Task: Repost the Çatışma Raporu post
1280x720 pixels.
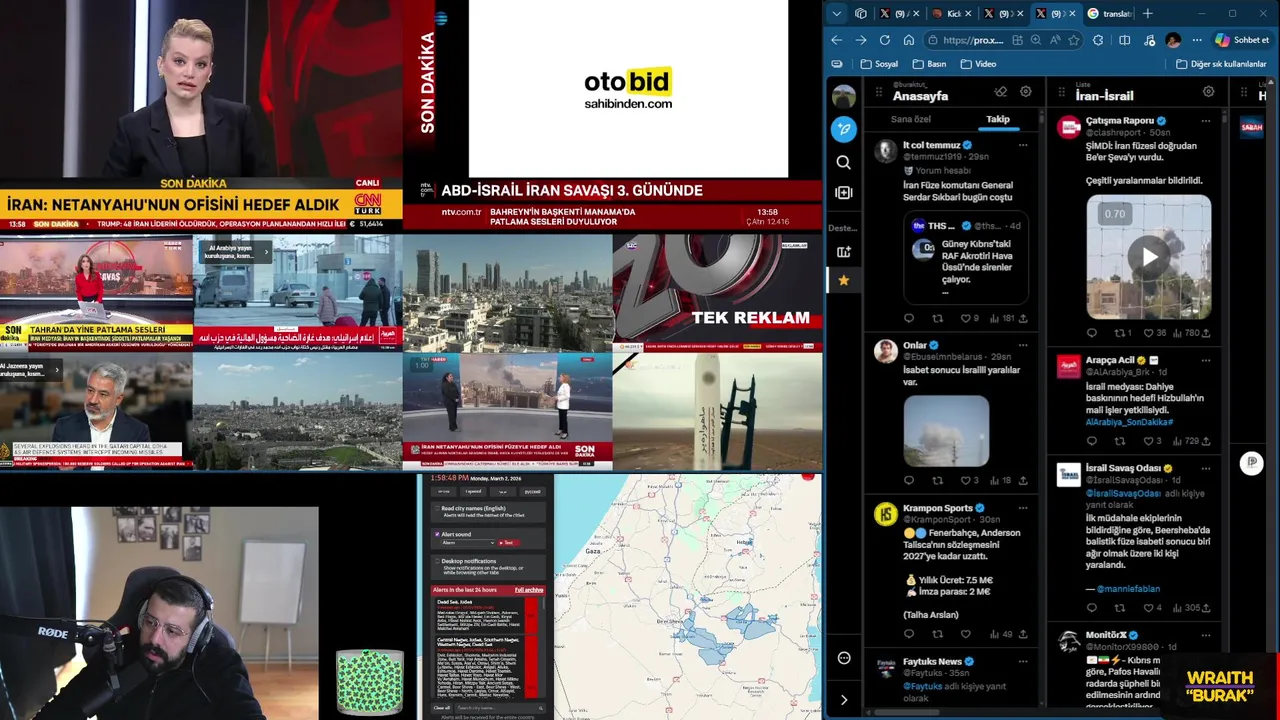Action: 1119,333
